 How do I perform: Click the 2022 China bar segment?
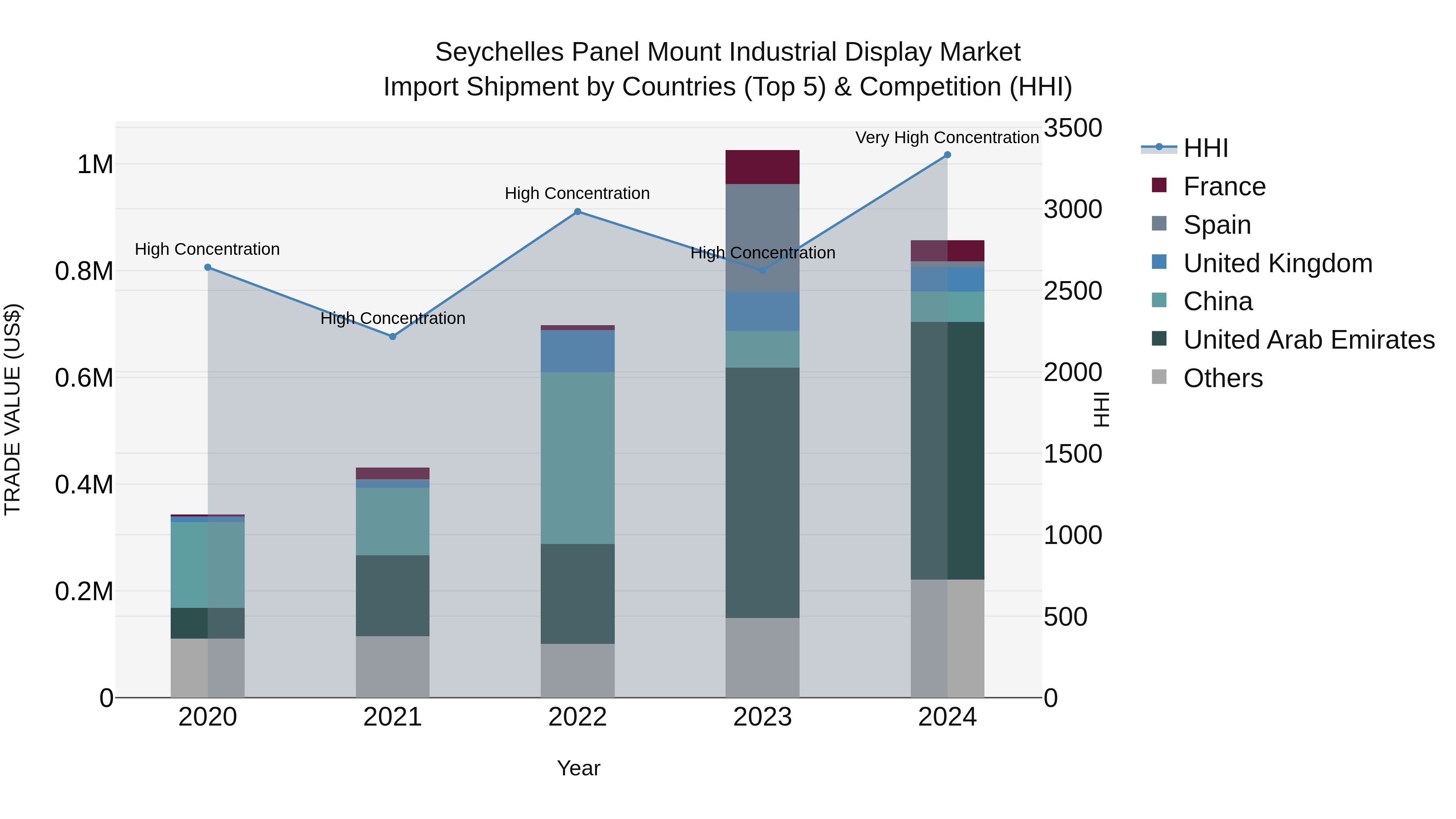click(x=578, y=458)
